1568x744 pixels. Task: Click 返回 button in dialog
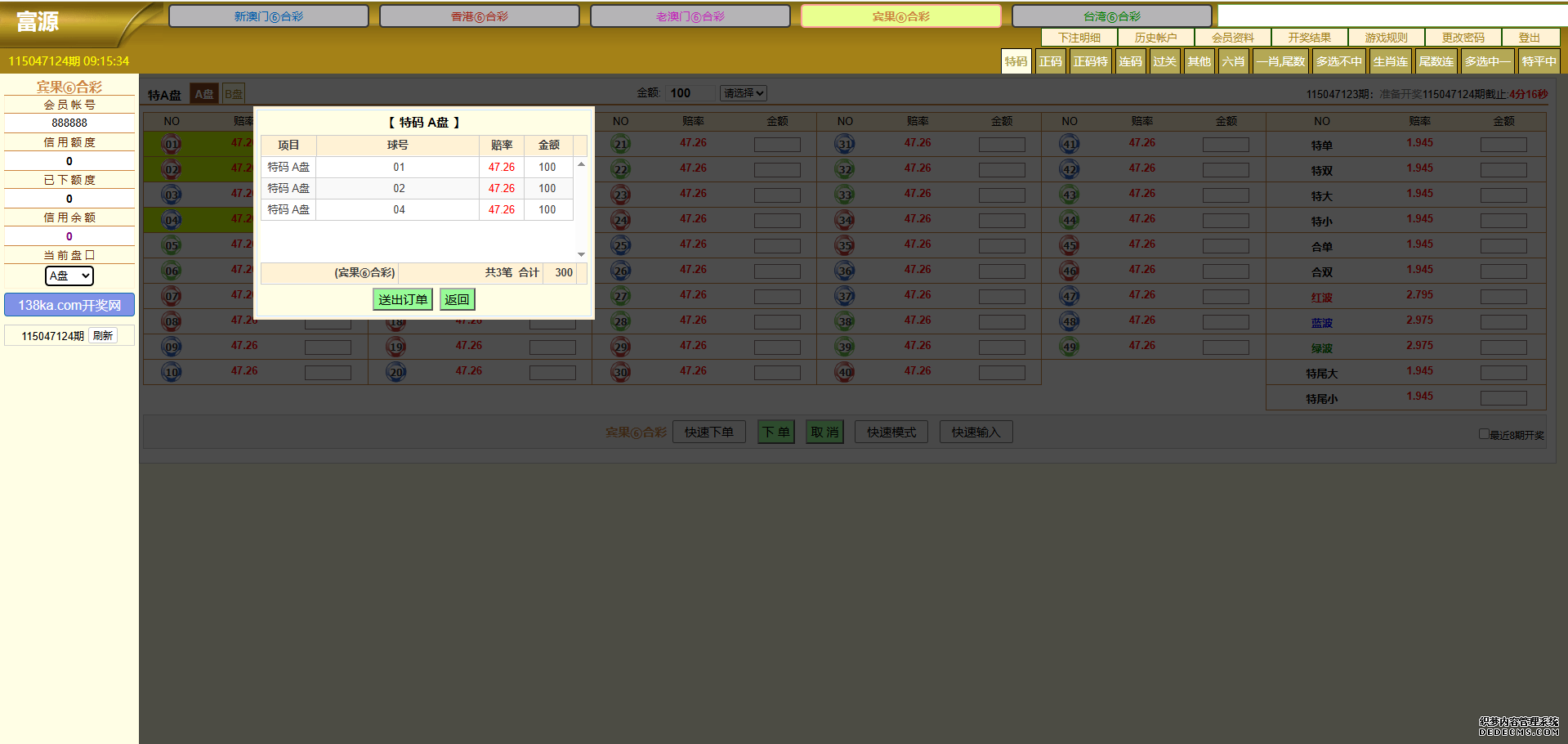[458, 299]
